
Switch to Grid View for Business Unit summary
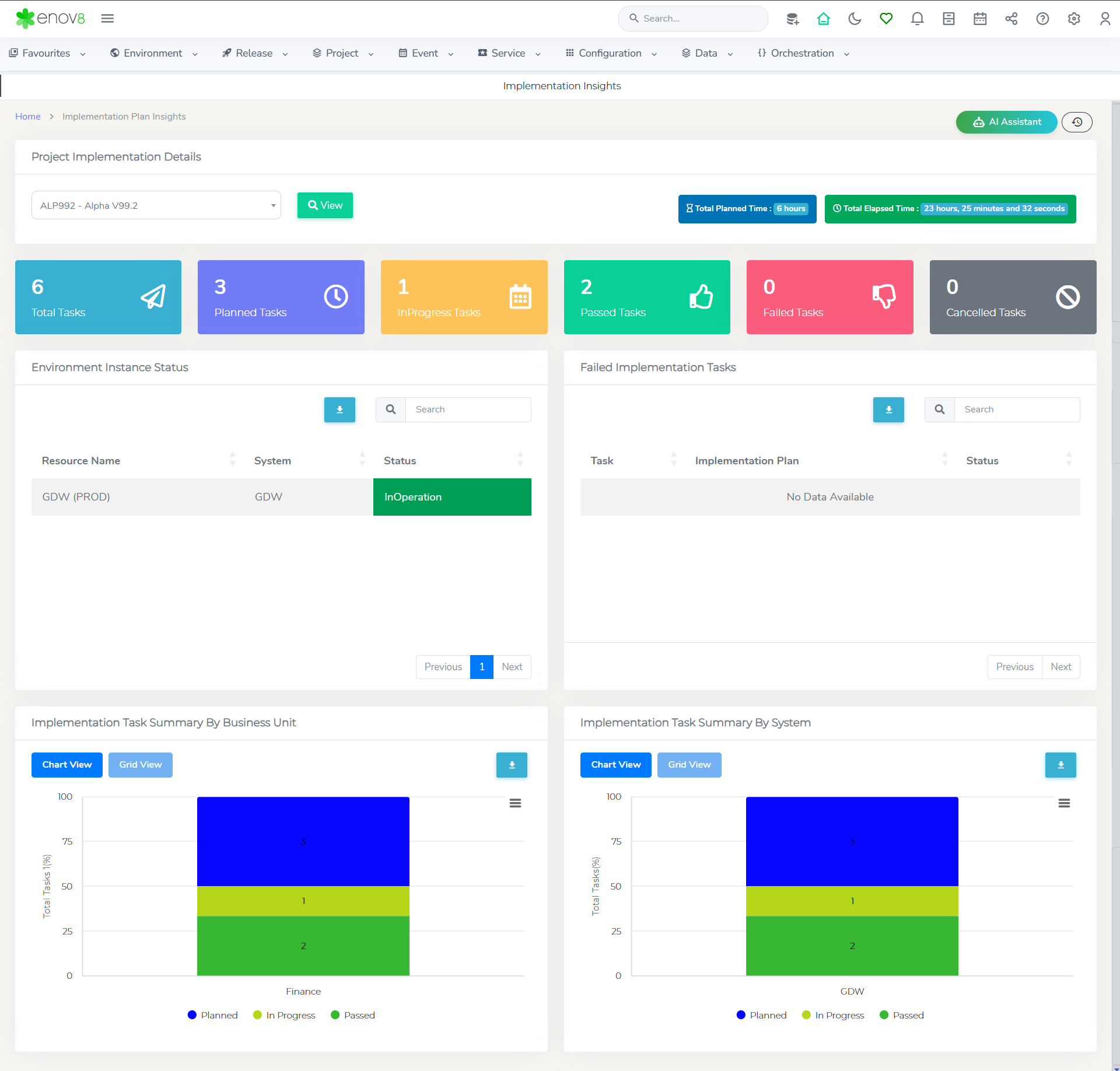point(140,765)
